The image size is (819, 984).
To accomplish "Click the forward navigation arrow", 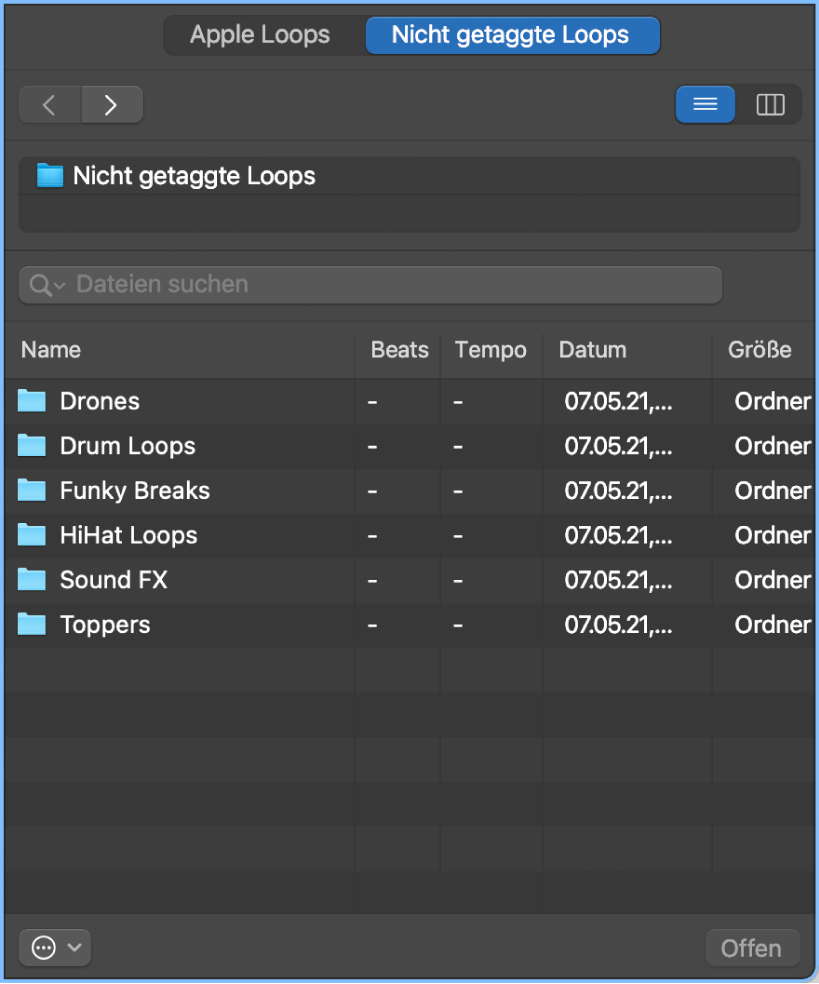I will pos(111,104).
